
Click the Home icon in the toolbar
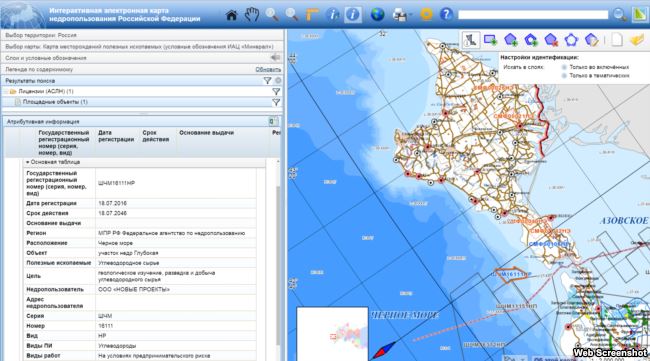[231, 15]
